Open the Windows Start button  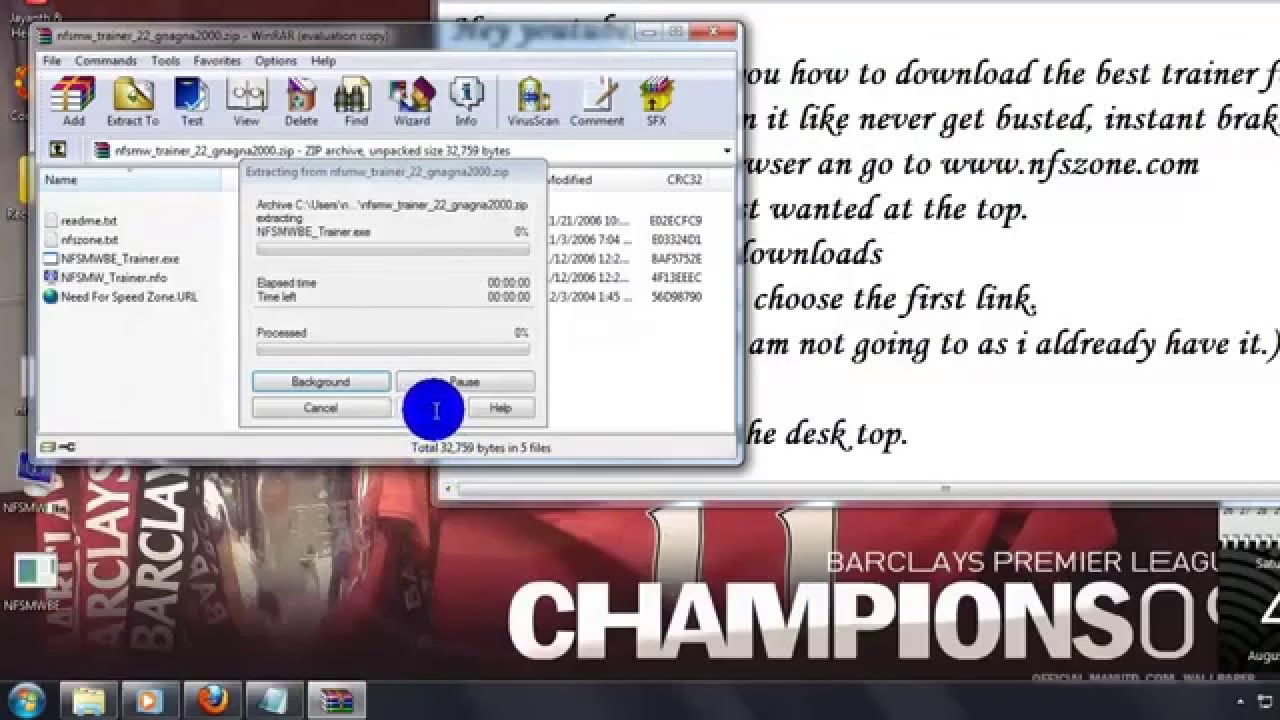(25, 698)
